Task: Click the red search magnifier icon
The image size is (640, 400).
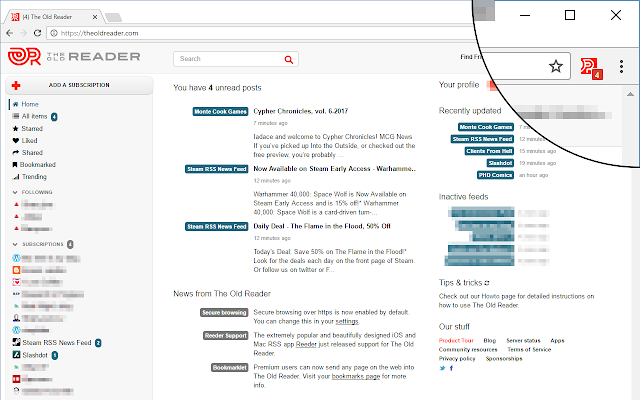Action: click(289, 60)
